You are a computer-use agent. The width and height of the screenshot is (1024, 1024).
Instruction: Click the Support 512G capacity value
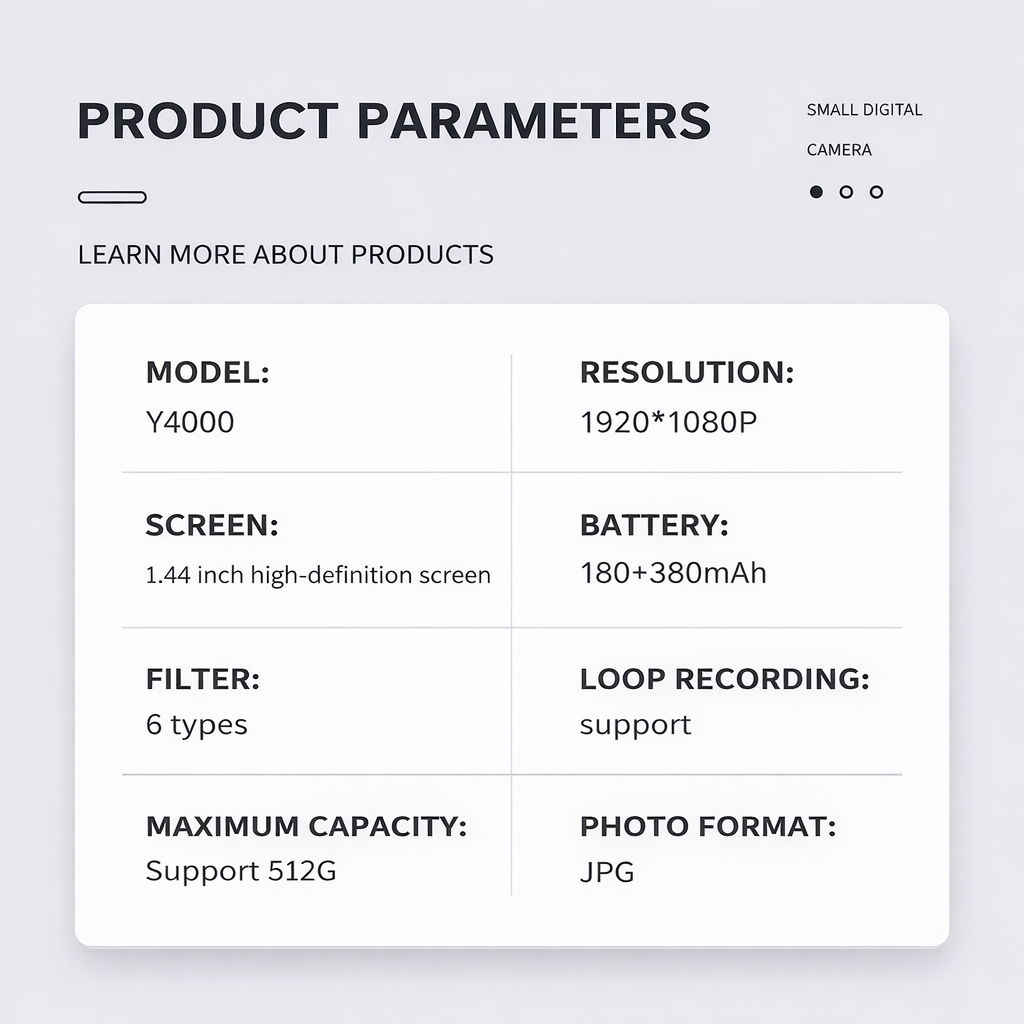(241, 870)
